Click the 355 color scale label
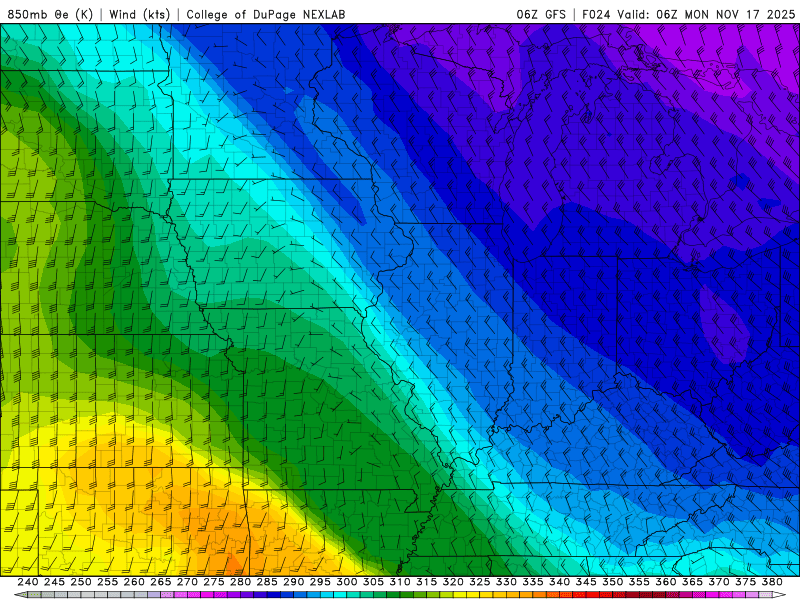Image resolution: width=800 pixels, height=600 pixels. [639, 582]
